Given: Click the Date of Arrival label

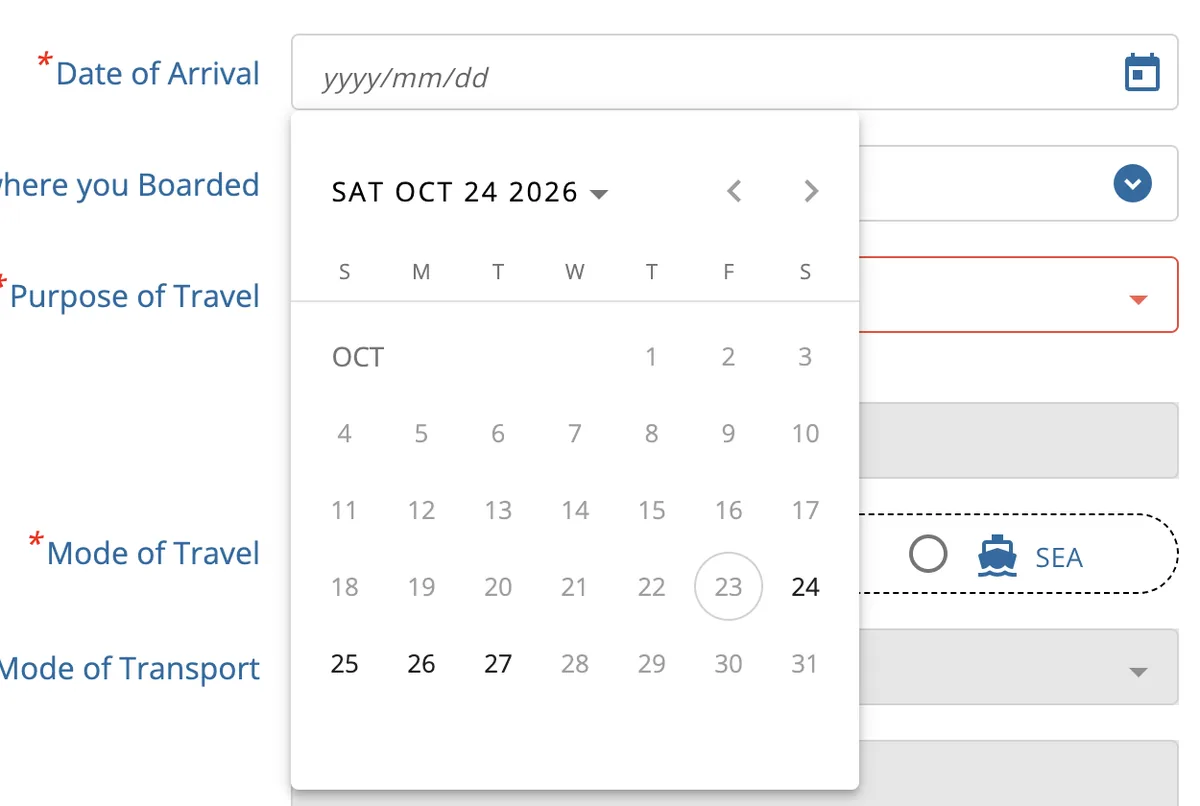Looking at the screenshot, I should pos(158,73).
